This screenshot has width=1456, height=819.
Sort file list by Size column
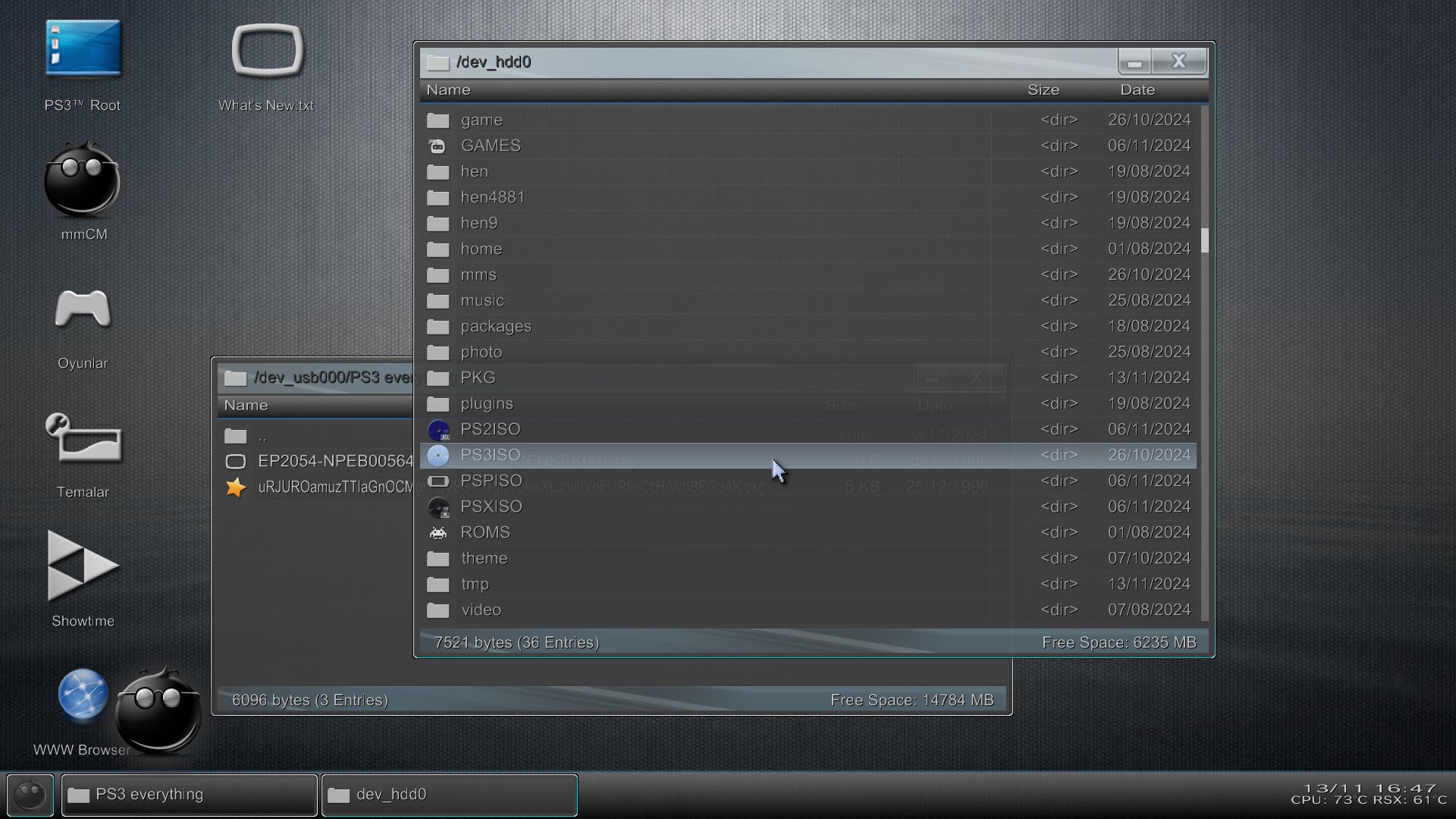[x=1043, y=89]
